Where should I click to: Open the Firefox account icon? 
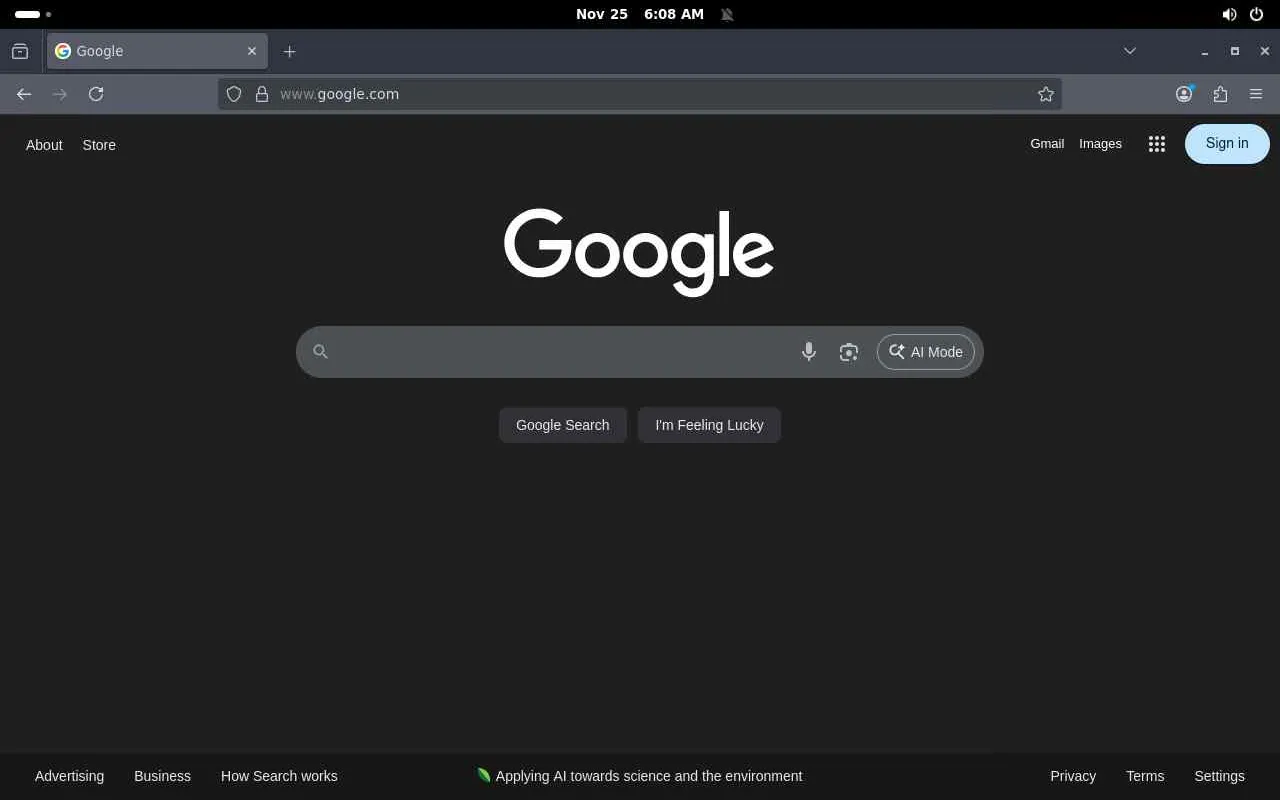coord(1184,94)
